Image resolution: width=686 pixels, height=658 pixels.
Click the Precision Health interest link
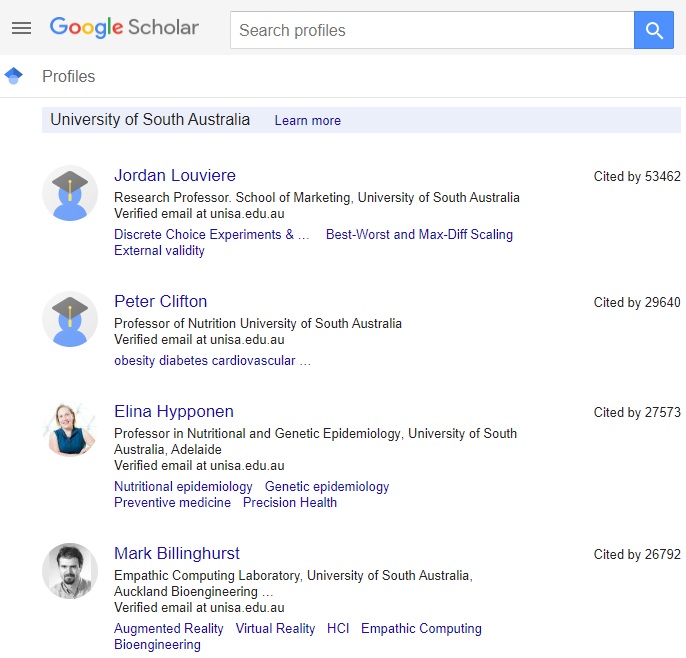tap(290, 503)
